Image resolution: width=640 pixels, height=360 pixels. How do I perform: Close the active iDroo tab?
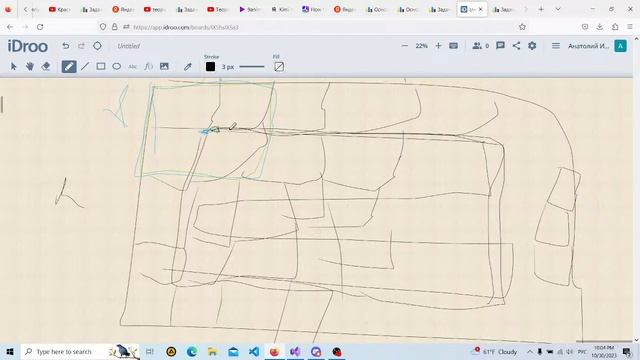pyautogui.click(x=480, y=9)
